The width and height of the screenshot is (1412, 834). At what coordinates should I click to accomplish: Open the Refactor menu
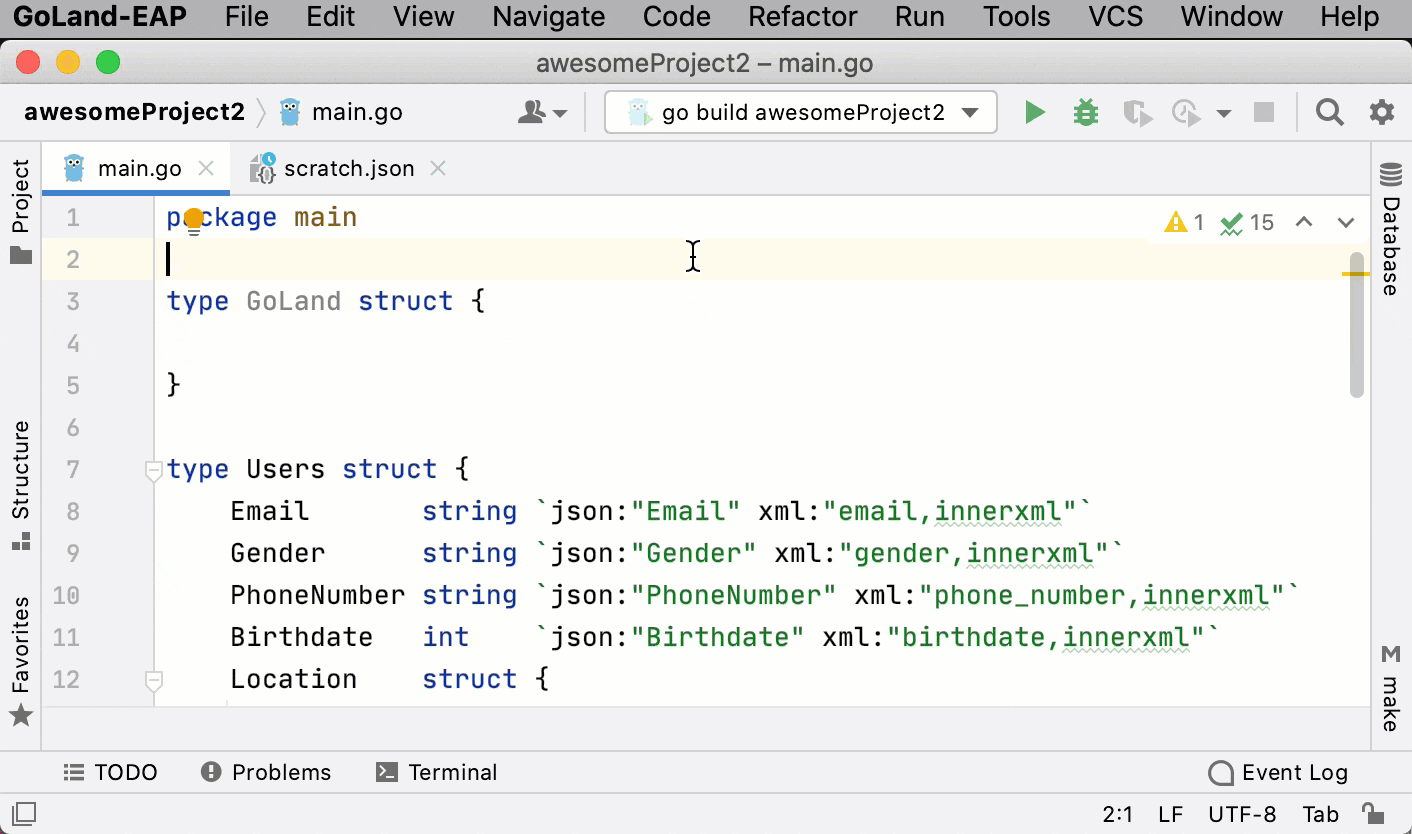pos(802,17)
